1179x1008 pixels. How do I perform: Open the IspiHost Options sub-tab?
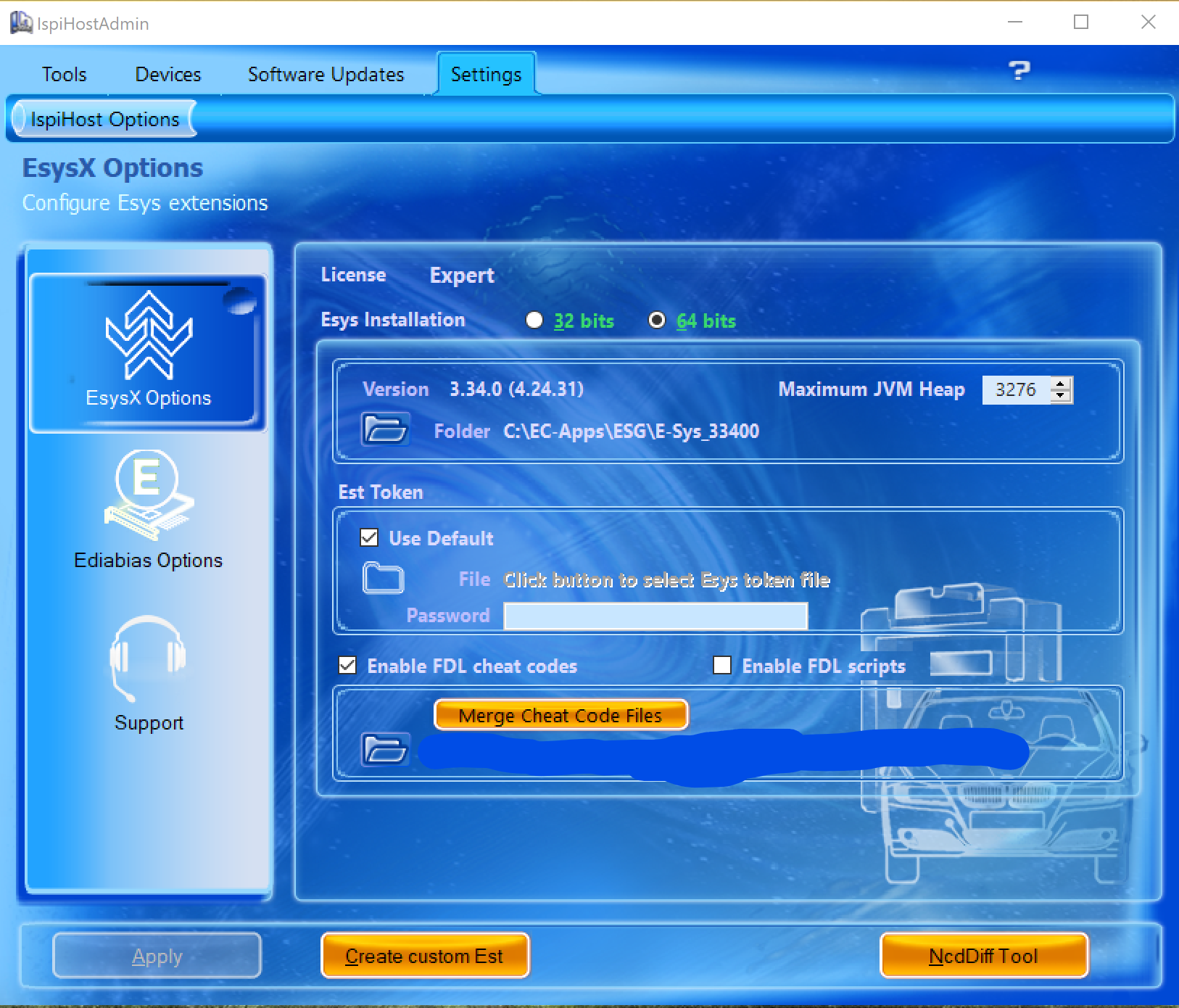[x=105, y=119]
